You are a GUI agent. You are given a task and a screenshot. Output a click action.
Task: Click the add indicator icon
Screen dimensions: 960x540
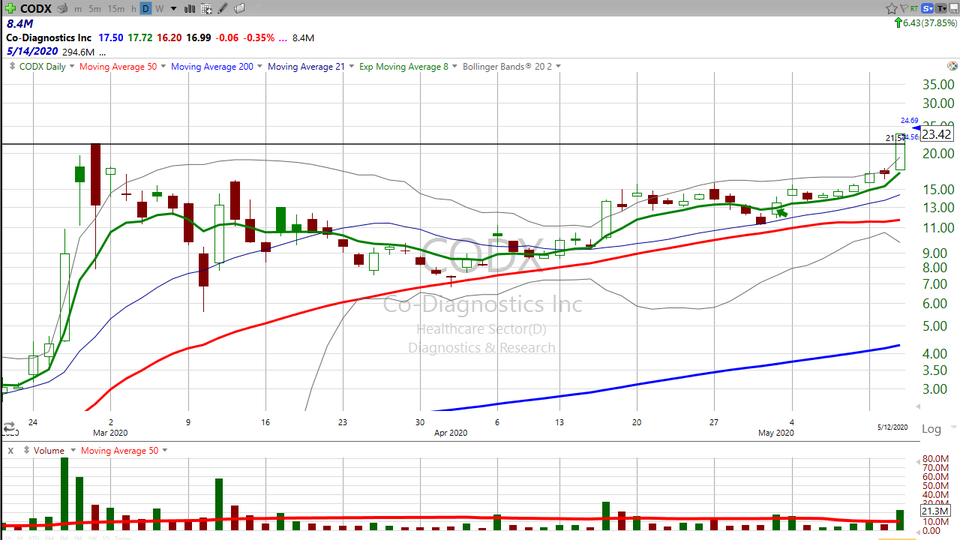click(x=207, y=8)
